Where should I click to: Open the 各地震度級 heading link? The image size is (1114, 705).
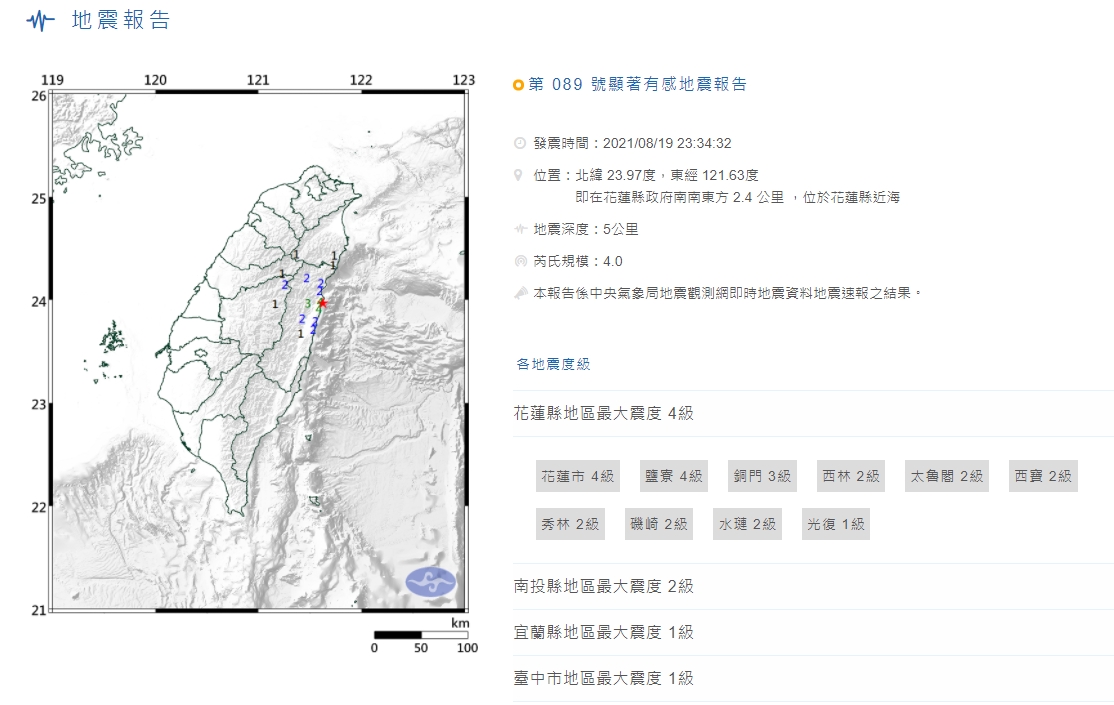553,364
